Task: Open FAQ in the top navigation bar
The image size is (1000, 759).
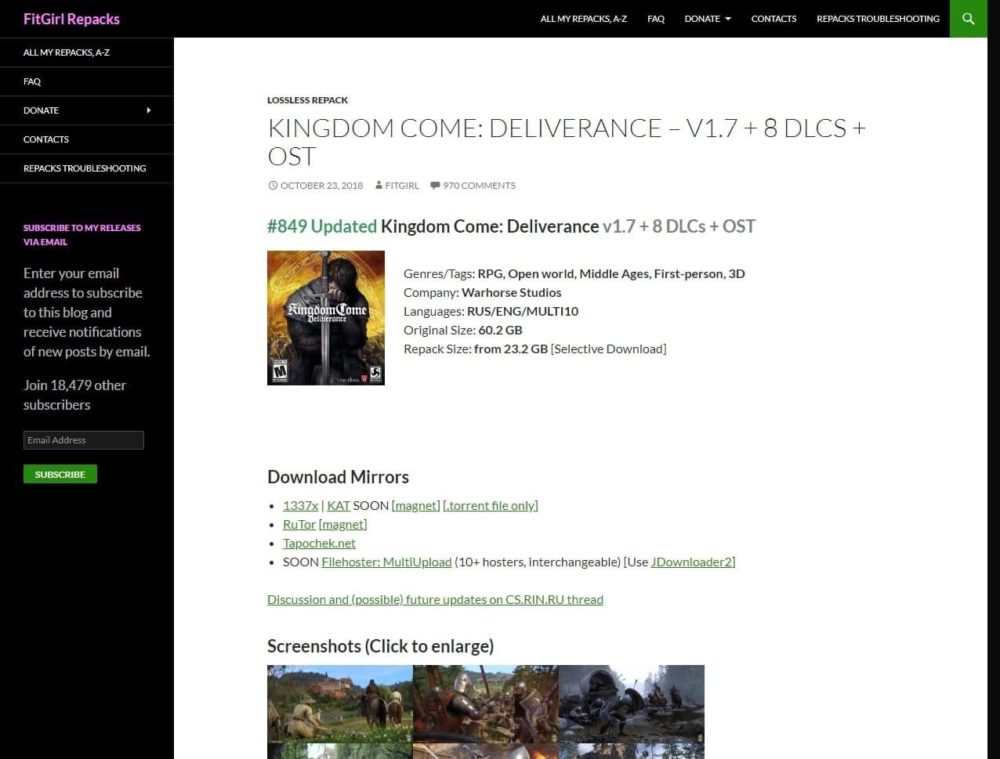Action: [x=656, y=19]
